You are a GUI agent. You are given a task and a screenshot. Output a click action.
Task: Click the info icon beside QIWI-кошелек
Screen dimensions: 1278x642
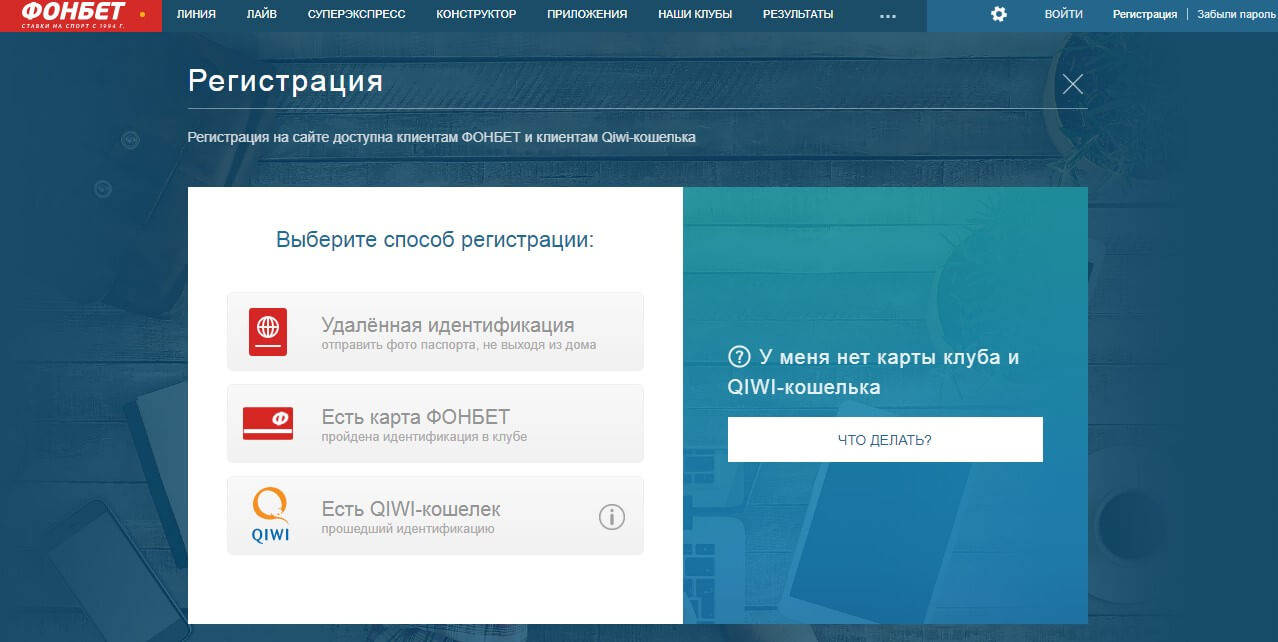(x=611, y=516)
